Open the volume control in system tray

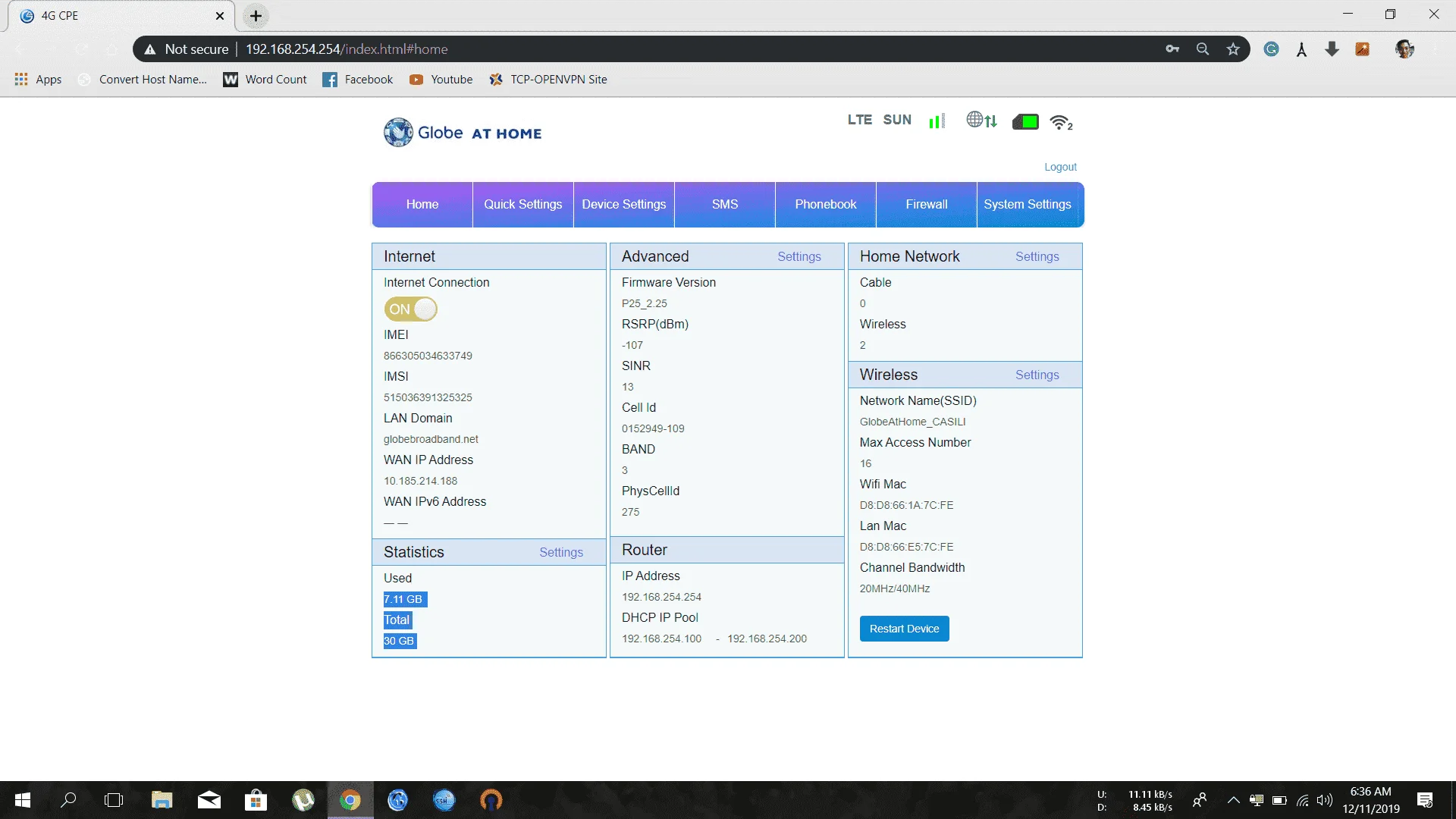click(1324, 800)
